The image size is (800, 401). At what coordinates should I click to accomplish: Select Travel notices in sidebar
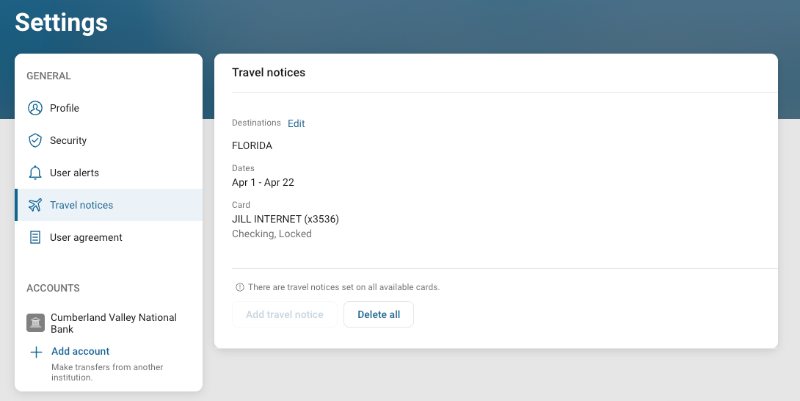click(81, 205)
